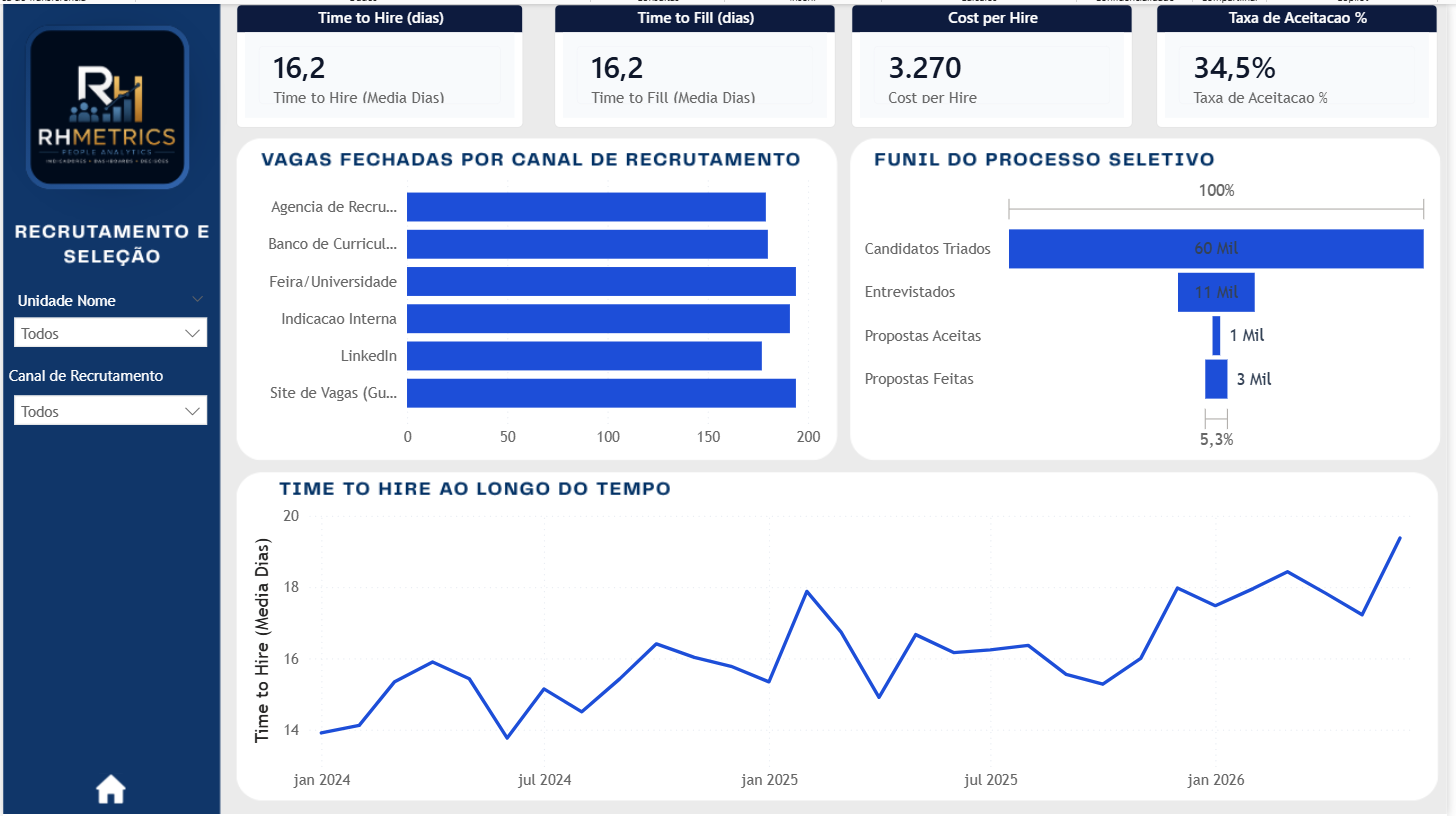Click the 100% label above the funnel
The image size is (1456, 816).
click(1216, 190)
